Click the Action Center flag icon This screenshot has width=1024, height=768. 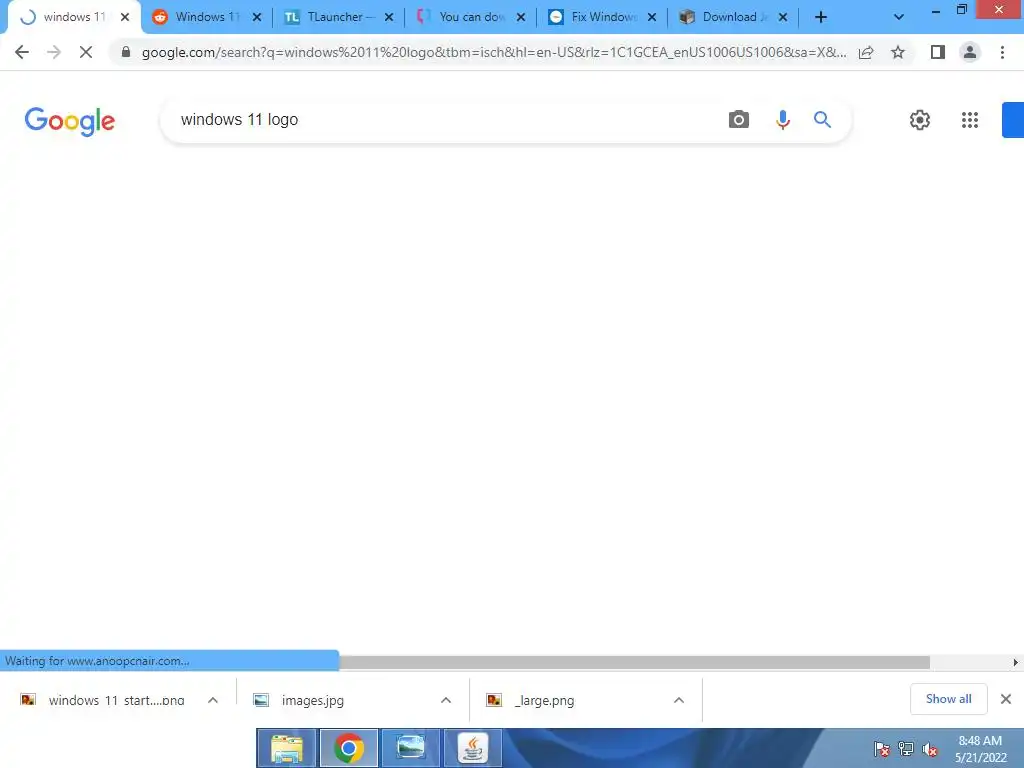tap(881, 749)
